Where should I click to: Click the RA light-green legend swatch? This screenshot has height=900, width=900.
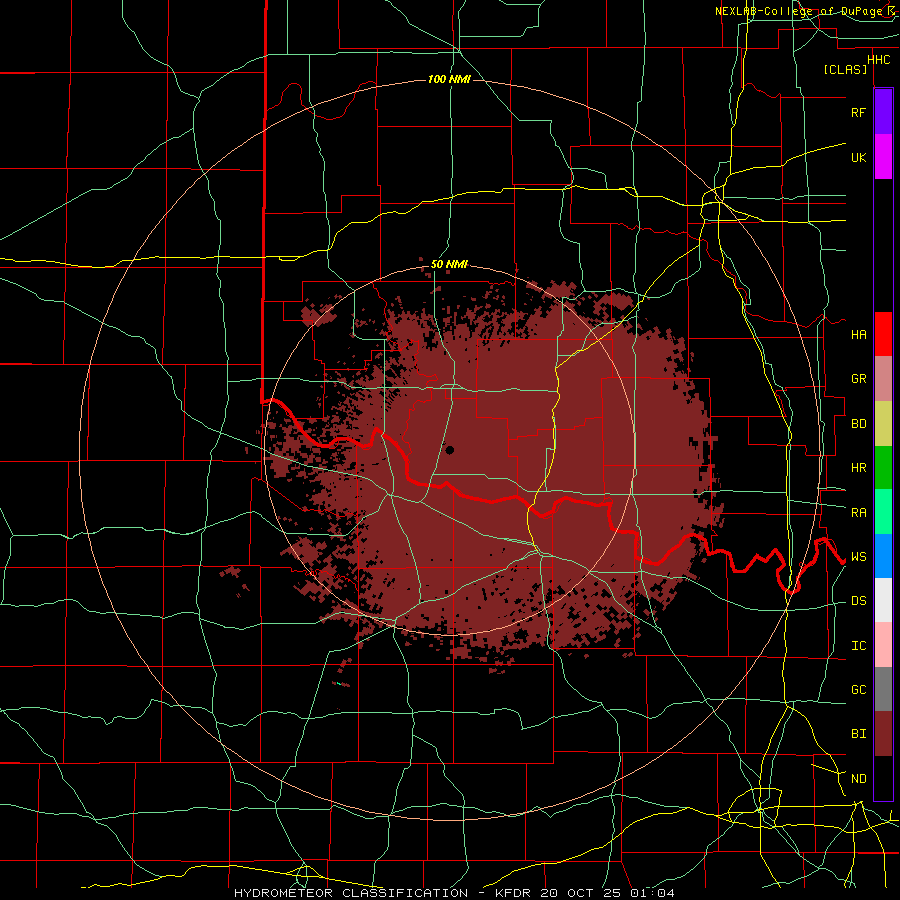click(883, 512)
